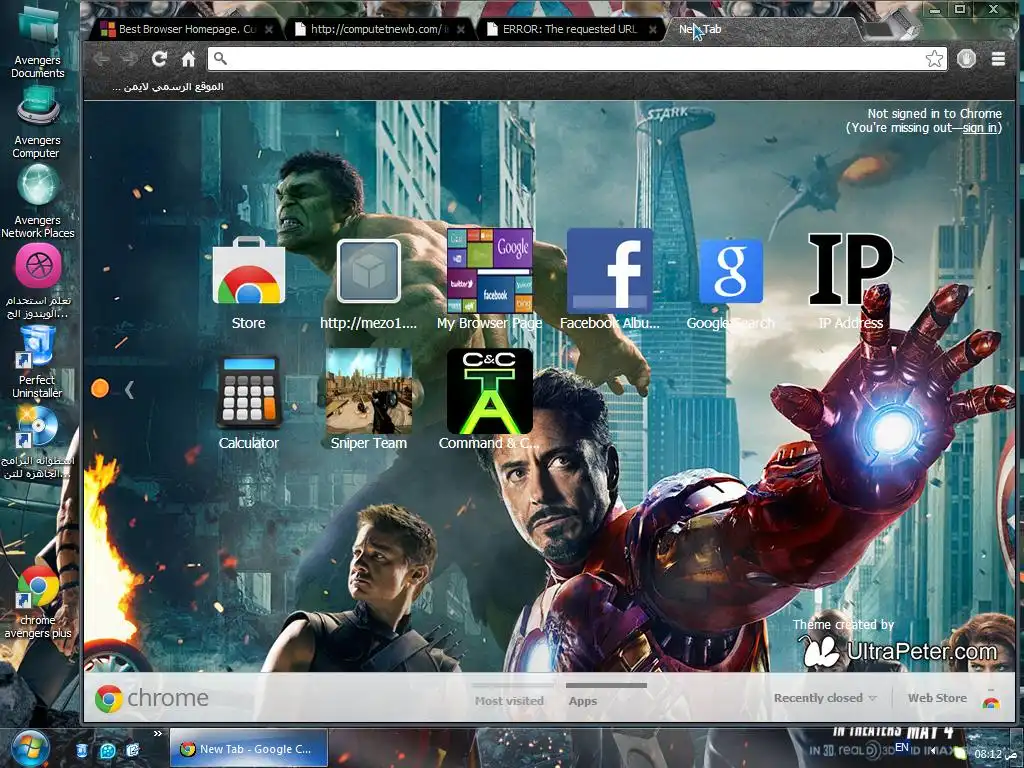This screenshot has height=768, width=1024.
Task: Click the orange circle page indicator
Action: 100,389
